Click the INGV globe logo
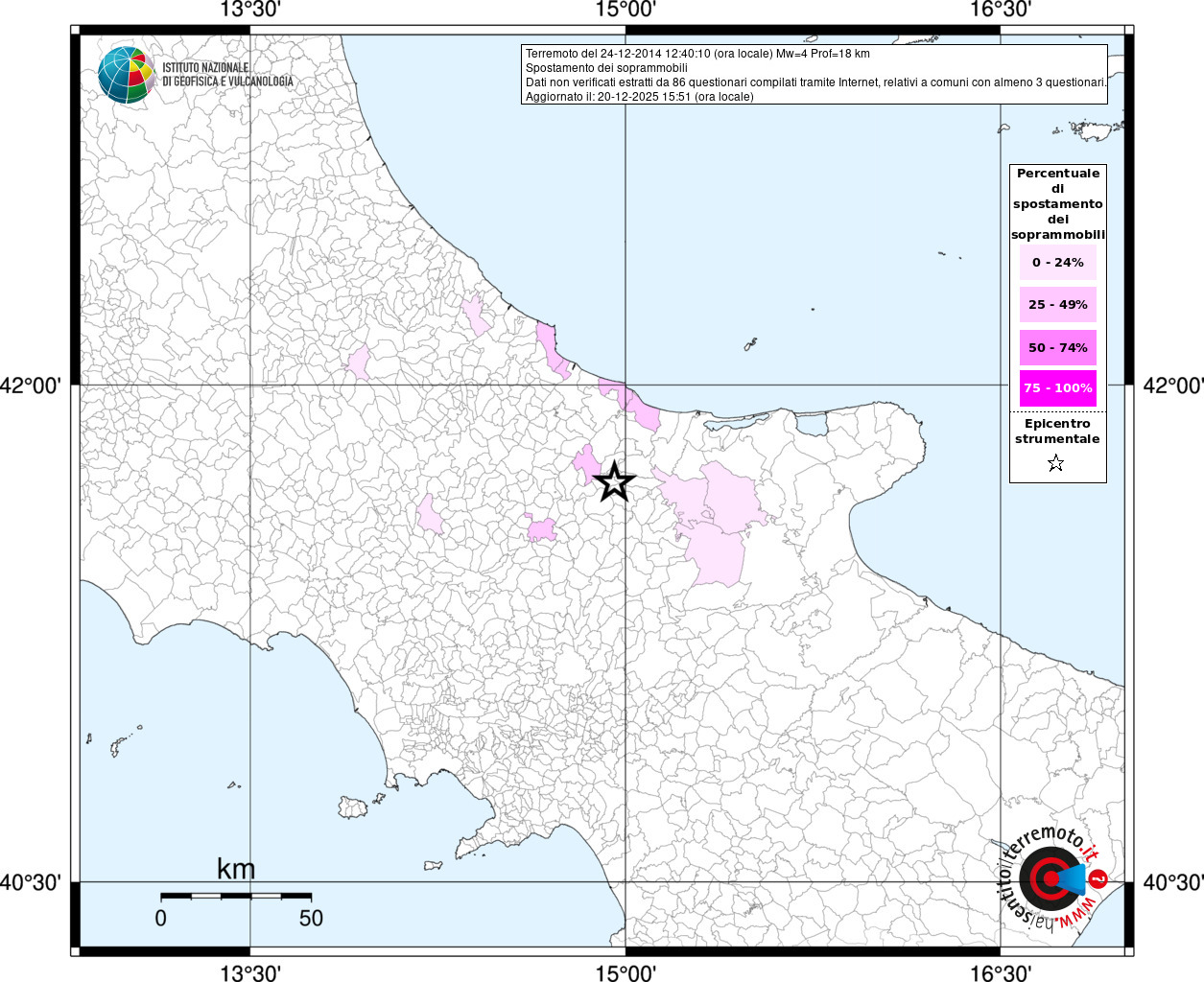1204x982 pixels. point(126,74)
